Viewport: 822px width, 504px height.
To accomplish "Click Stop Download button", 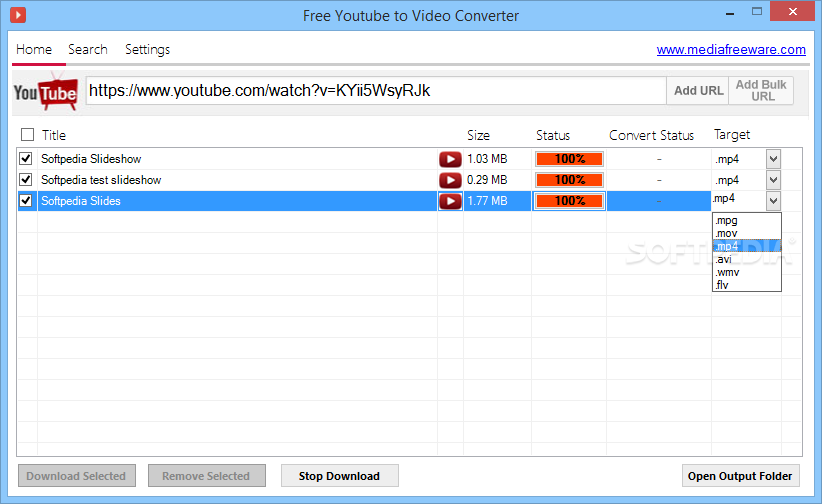I will click(x=340, y=476).
